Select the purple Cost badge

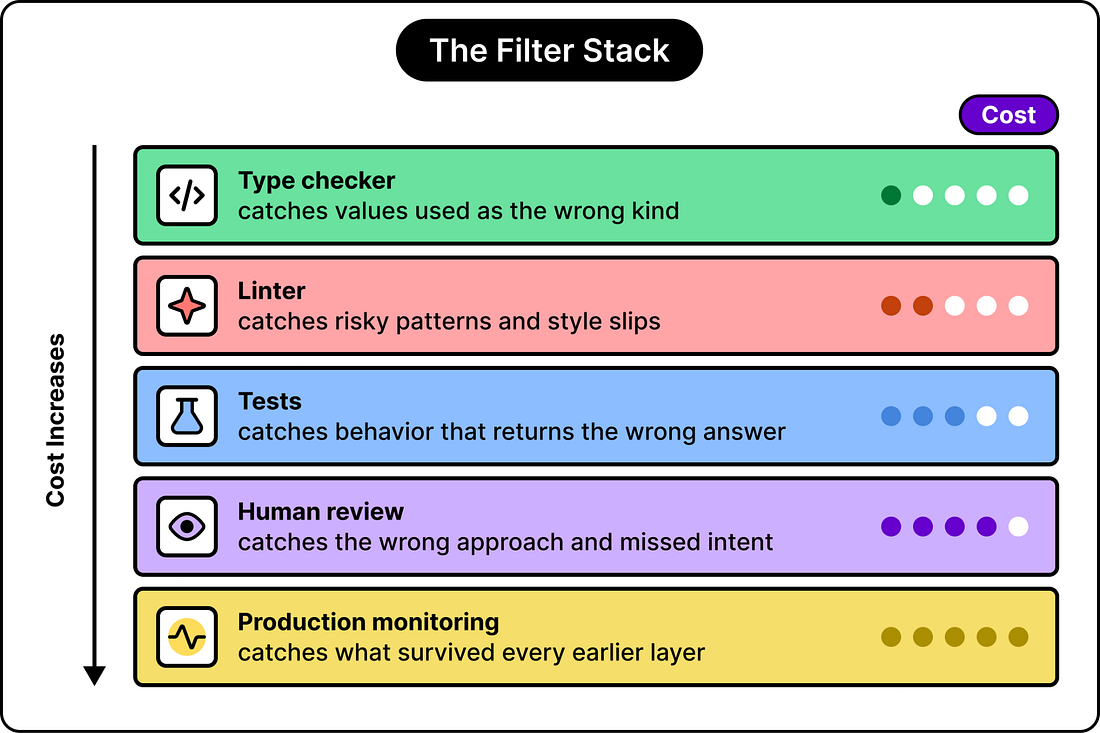tap(1008, 114)
